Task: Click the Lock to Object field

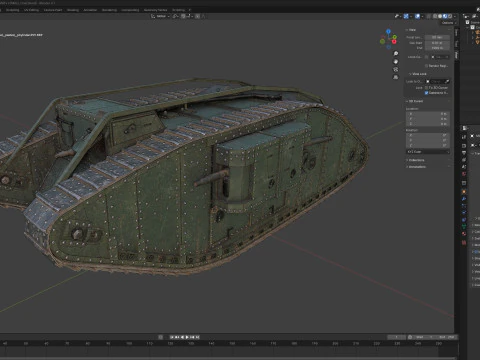Action: [438, 81]
